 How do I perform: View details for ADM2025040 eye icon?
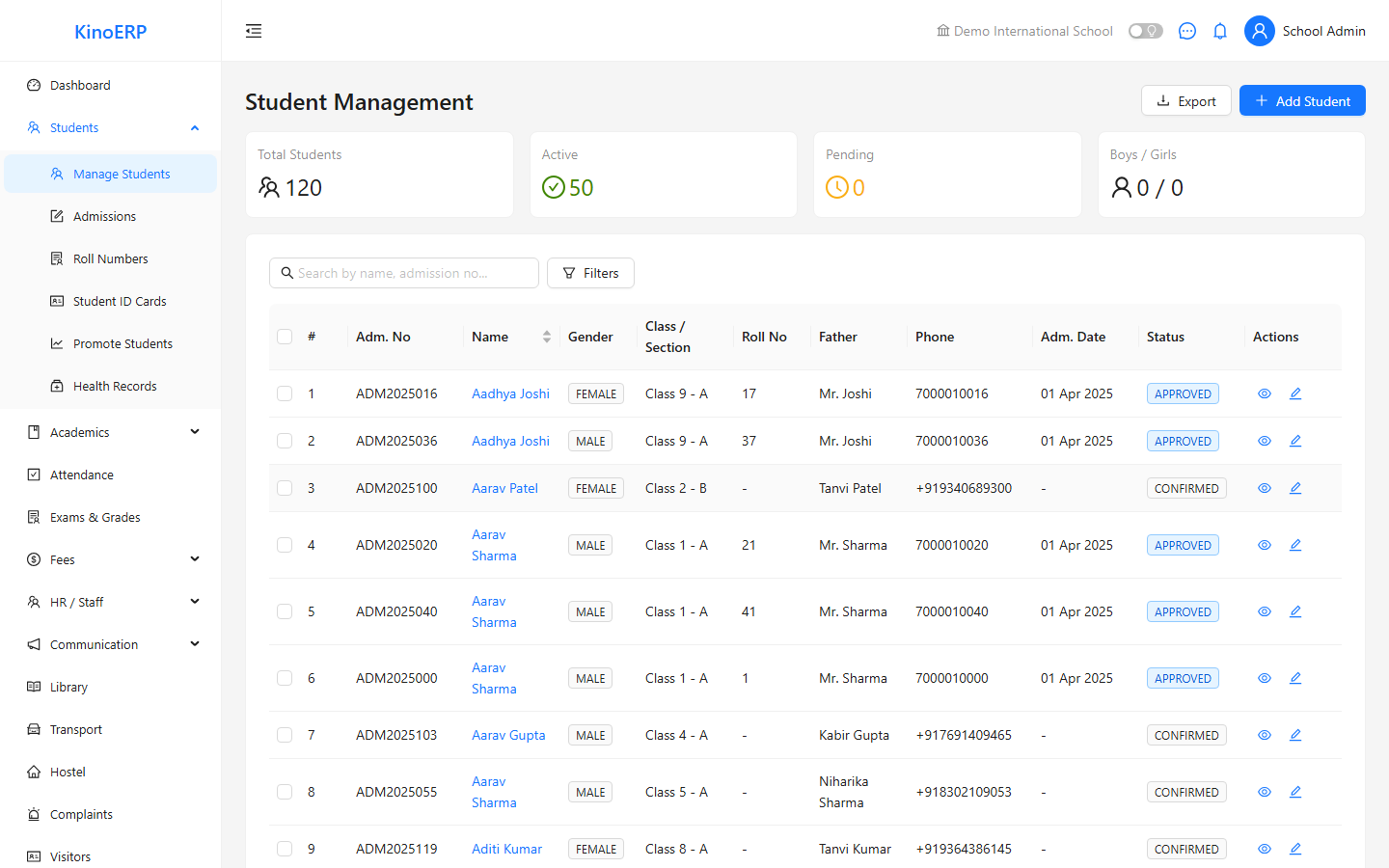tap(1265, 611)
